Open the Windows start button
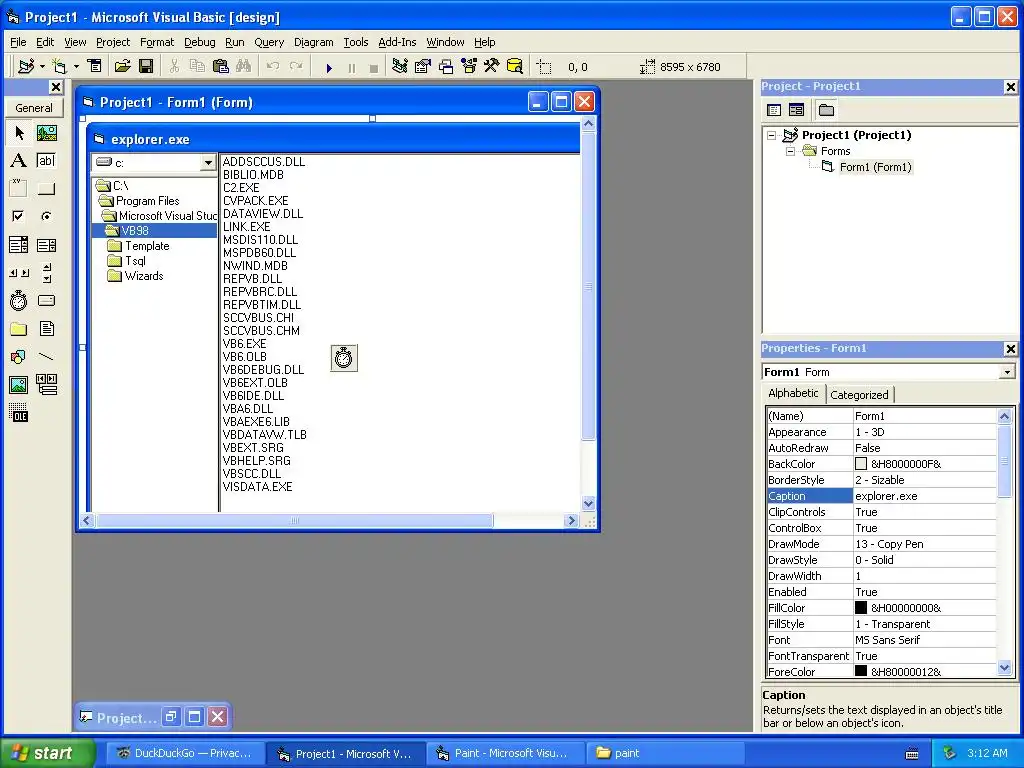This screenshot has height=768, width=1024. tap(47, 753)
